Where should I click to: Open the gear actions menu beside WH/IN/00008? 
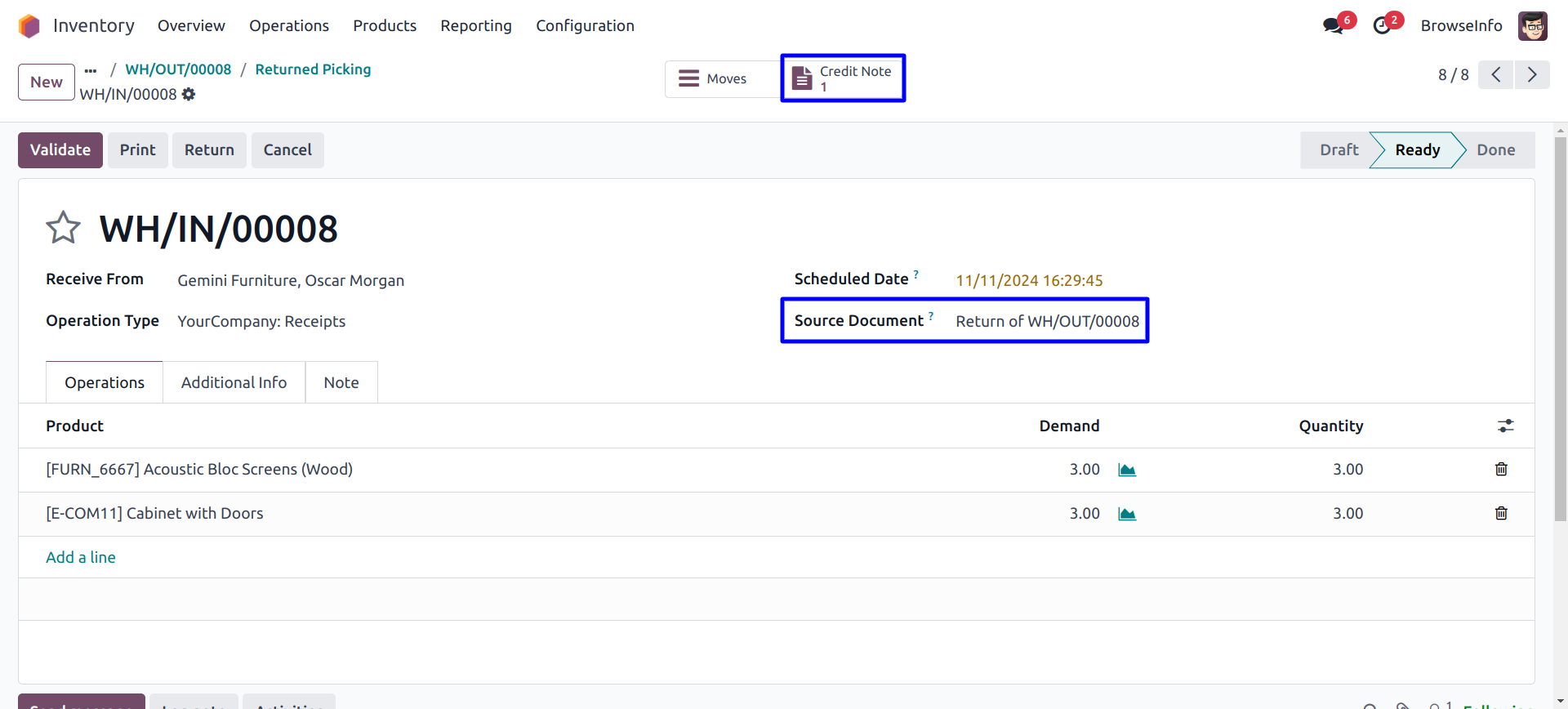click(189, 94)
